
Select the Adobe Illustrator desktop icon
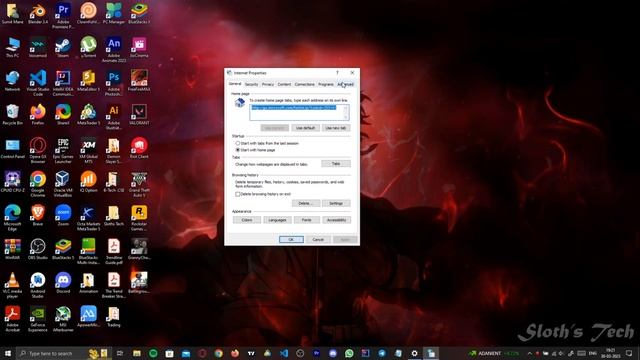[x=113, y=117]
